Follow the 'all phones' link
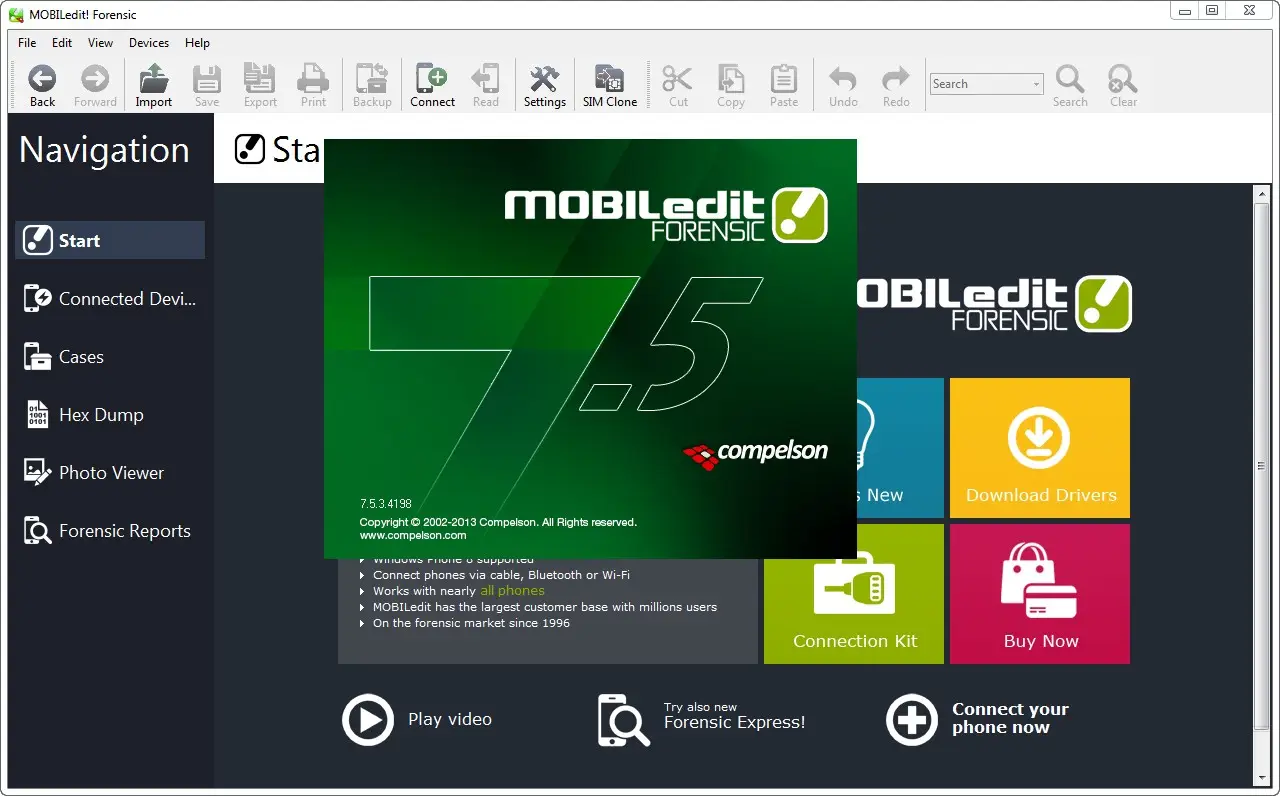 coord(512,591)
